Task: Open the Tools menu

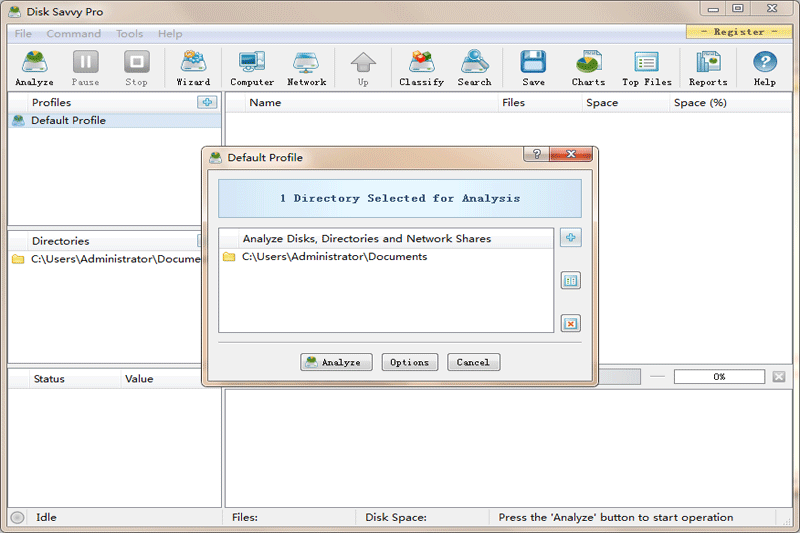Action: [129, 34]
